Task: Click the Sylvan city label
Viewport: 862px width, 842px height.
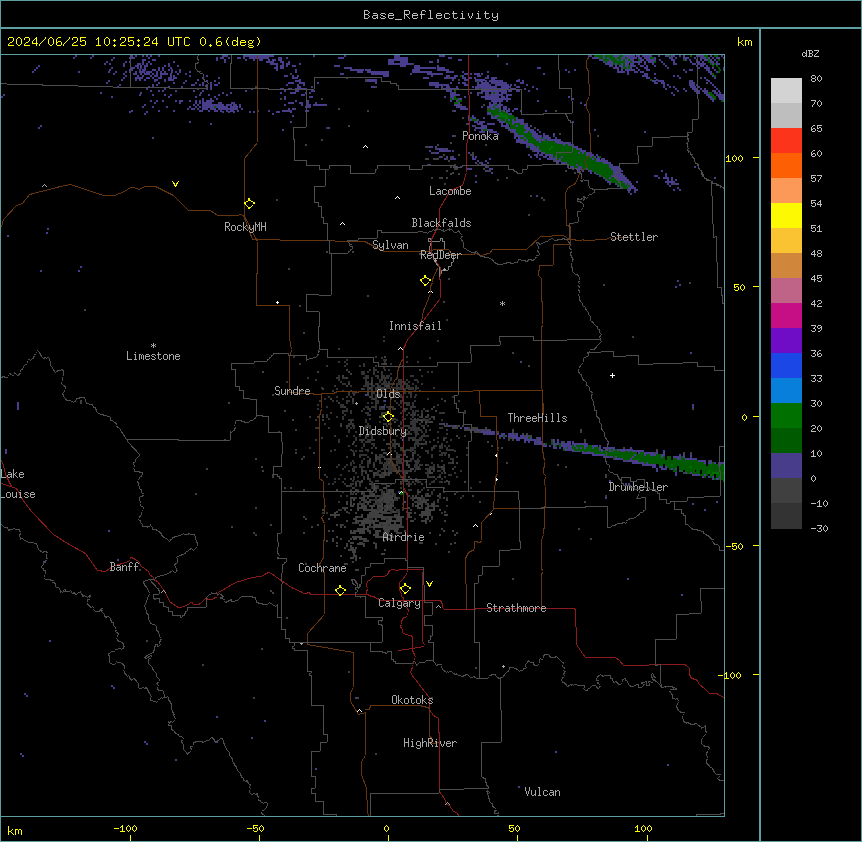Action: [390, 245]
